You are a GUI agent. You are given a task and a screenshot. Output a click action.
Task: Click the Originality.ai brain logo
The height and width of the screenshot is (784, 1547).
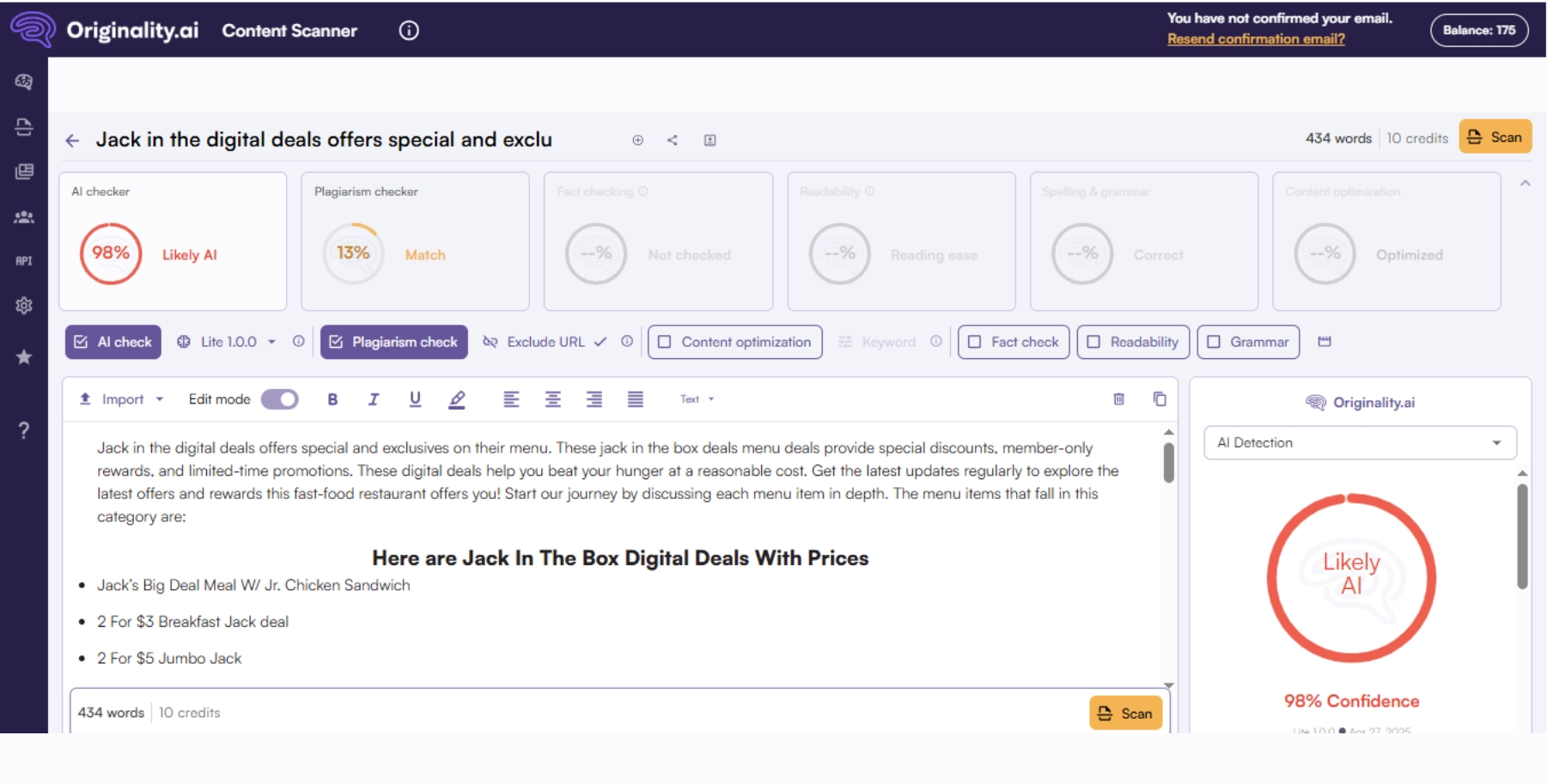(x=33, y=29)
